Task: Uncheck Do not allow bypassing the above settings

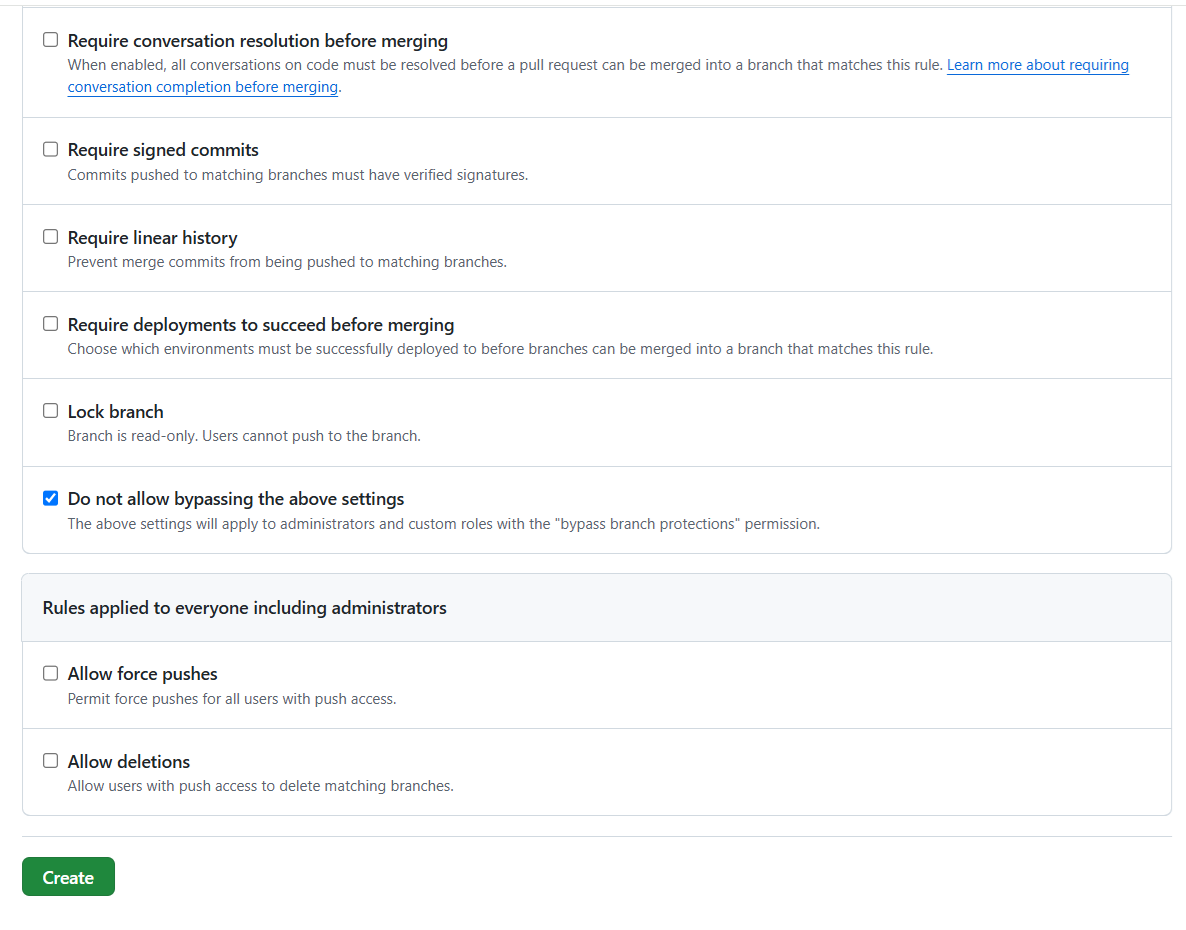Action: pyautogui.click(x=51, y=498)
